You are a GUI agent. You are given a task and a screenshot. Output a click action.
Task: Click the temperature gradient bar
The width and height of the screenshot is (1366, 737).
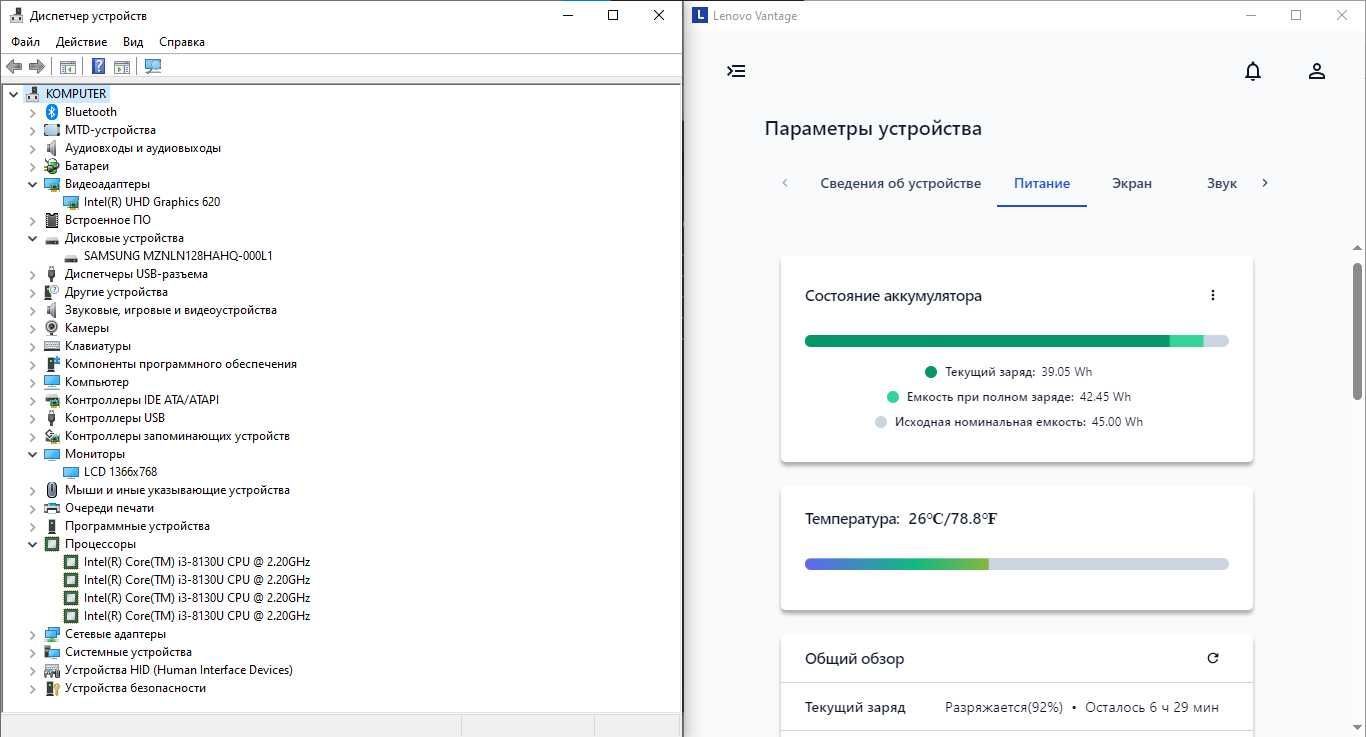(1016, 564)
